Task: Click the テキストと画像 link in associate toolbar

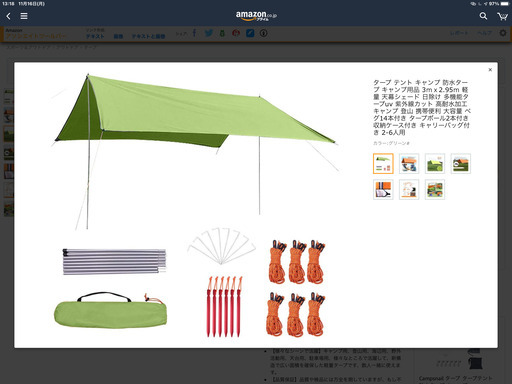Action: pos(148,36)
